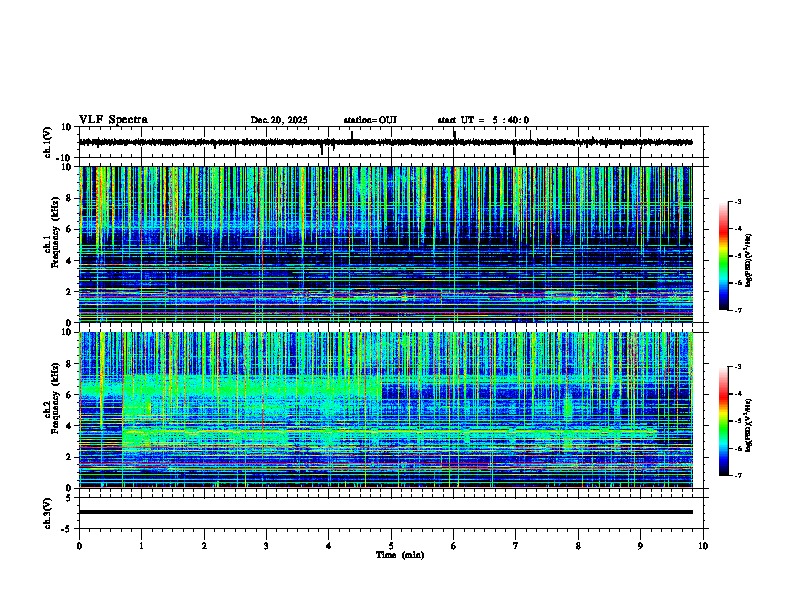Click time axis tick label "7"
Screen dimensions: 792x612
click(x=516, y=546)
